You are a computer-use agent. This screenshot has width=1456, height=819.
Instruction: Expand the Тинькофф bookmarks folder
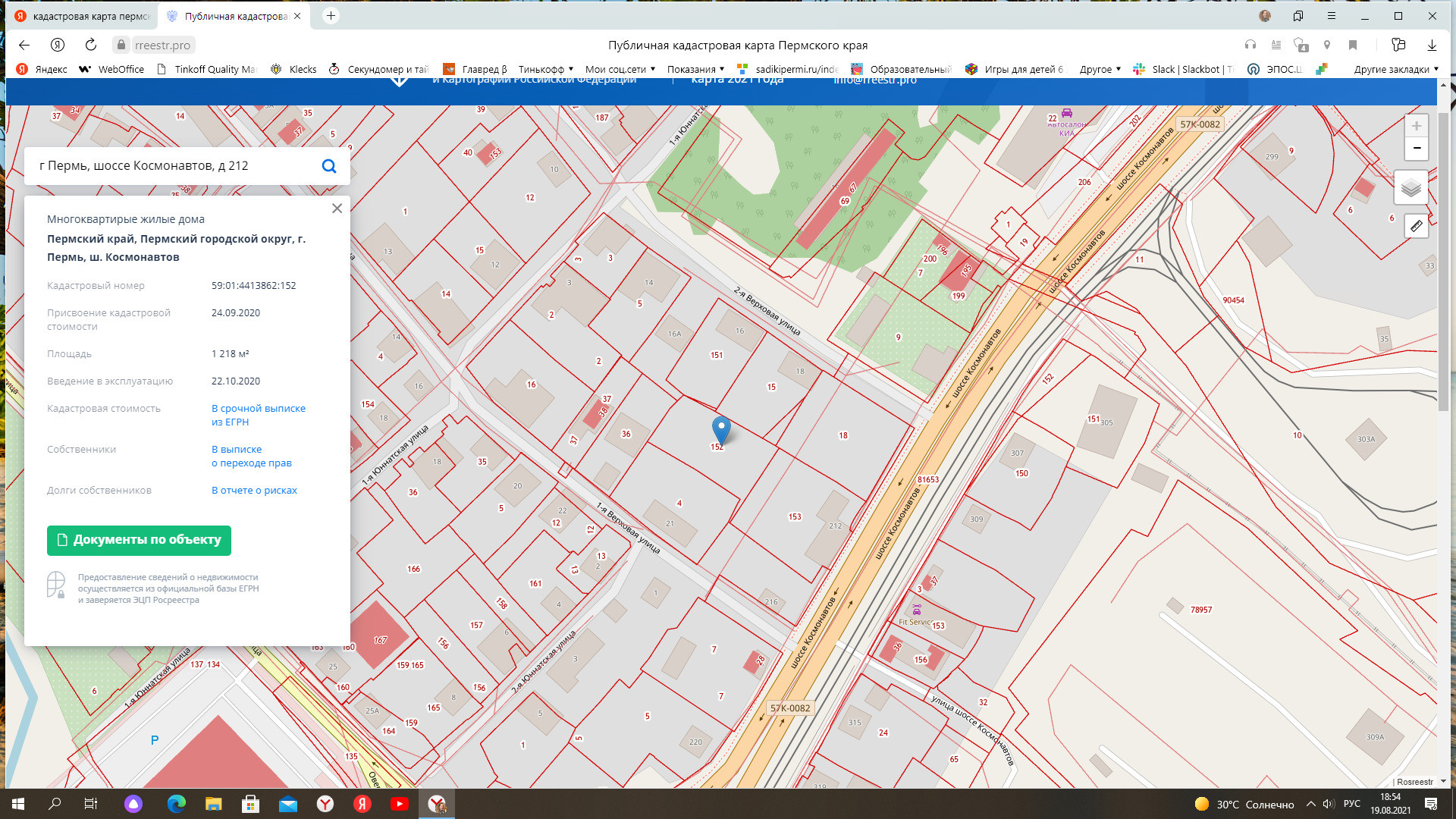[x=546, y=69]
